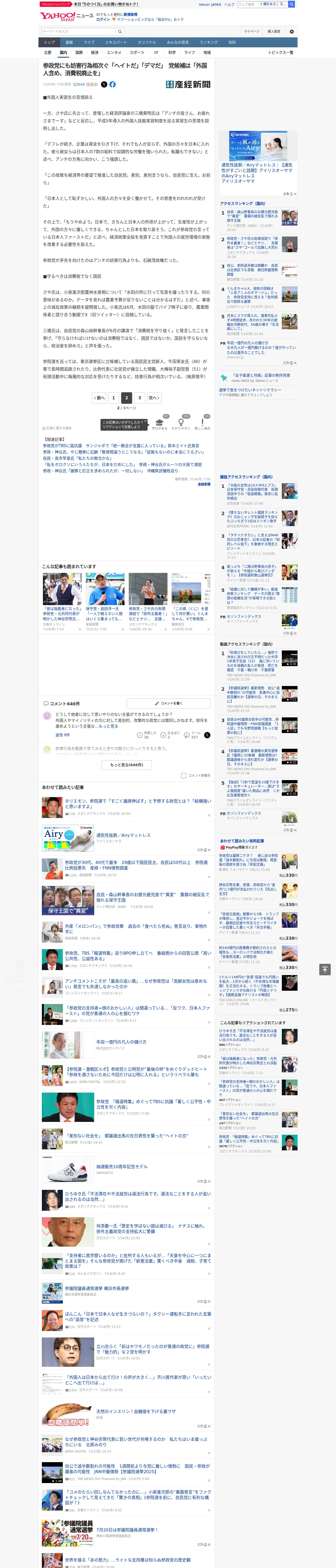Open 7月20日は参議院議員通常選挙 banner

(x=68, y=1532)
